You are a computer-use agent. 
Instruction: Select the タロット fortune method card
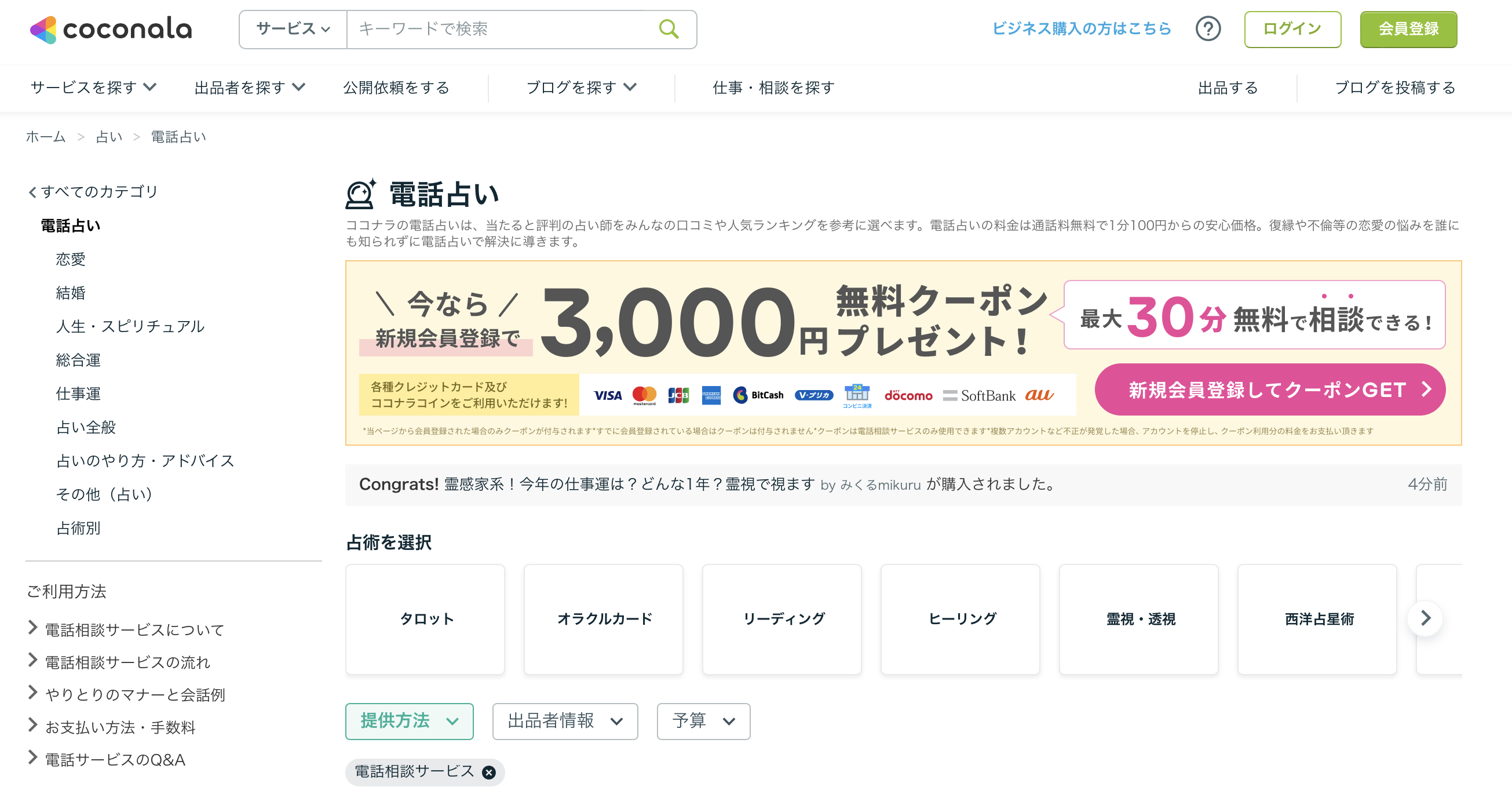click(425, 619)
